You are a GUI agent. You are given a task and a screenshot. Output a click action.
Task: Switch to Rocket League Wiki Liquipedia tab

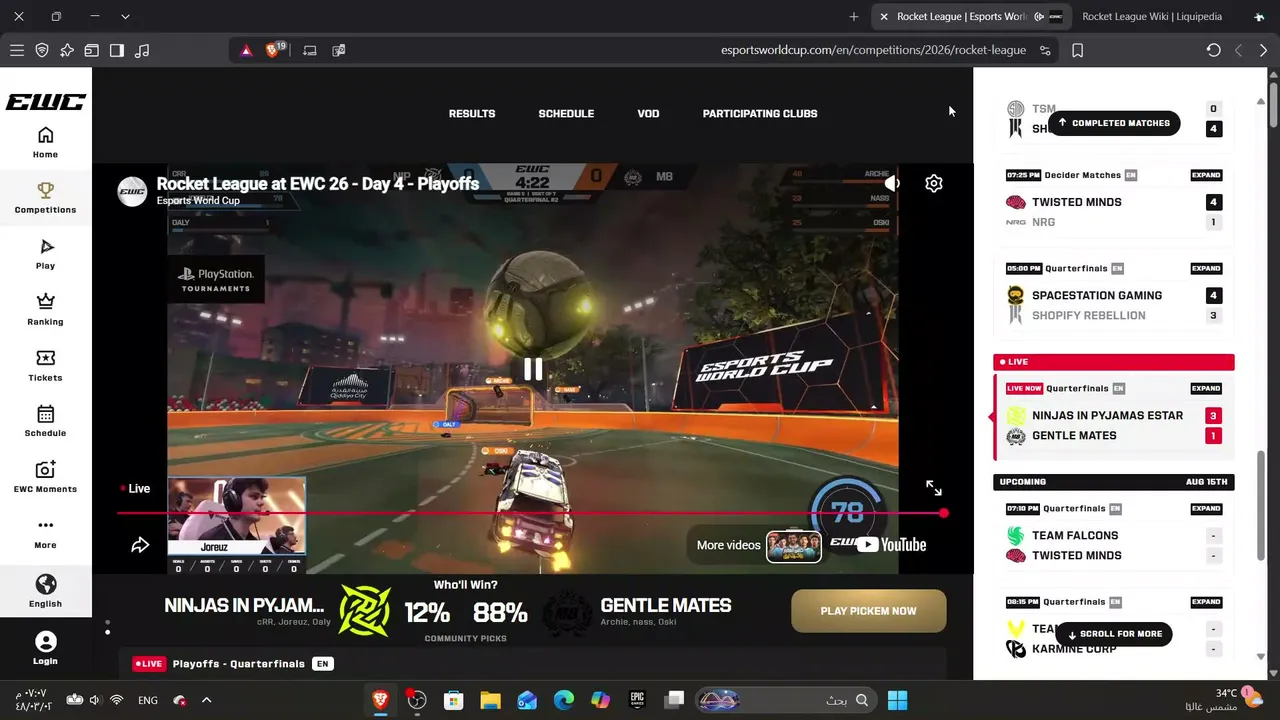pyautogui.click(x=1152, y=17)
